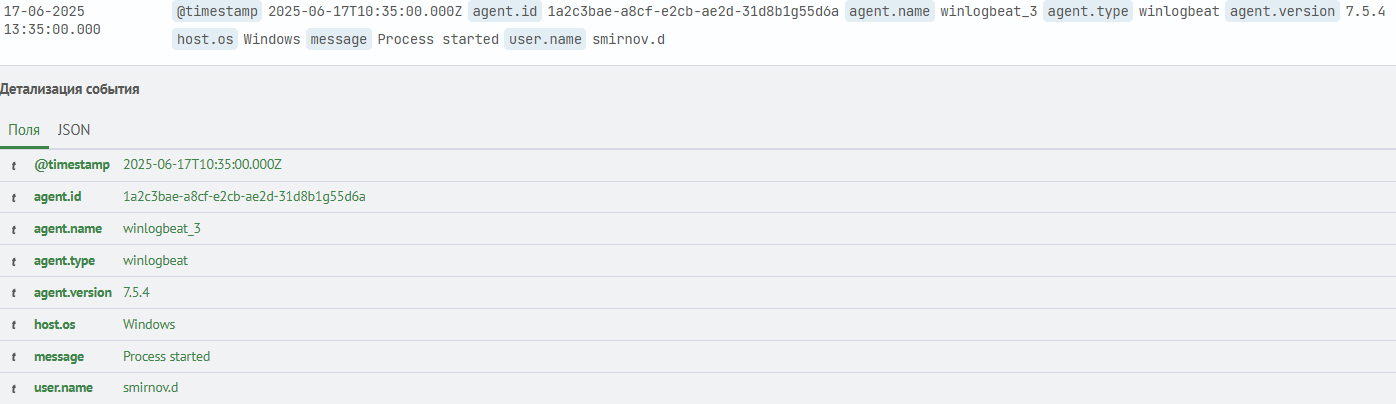Viewport: 1396px width, 404px height.
Task: Click the type icon beside agent.version row
Action: [x=14, y=293]
